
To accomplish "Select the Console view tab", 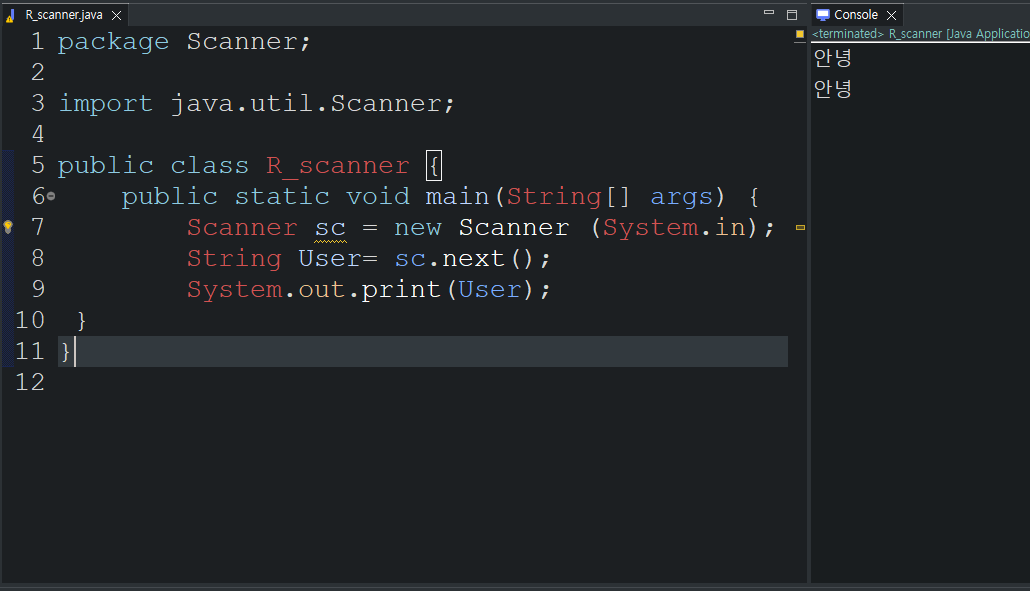I will (856, 14).
